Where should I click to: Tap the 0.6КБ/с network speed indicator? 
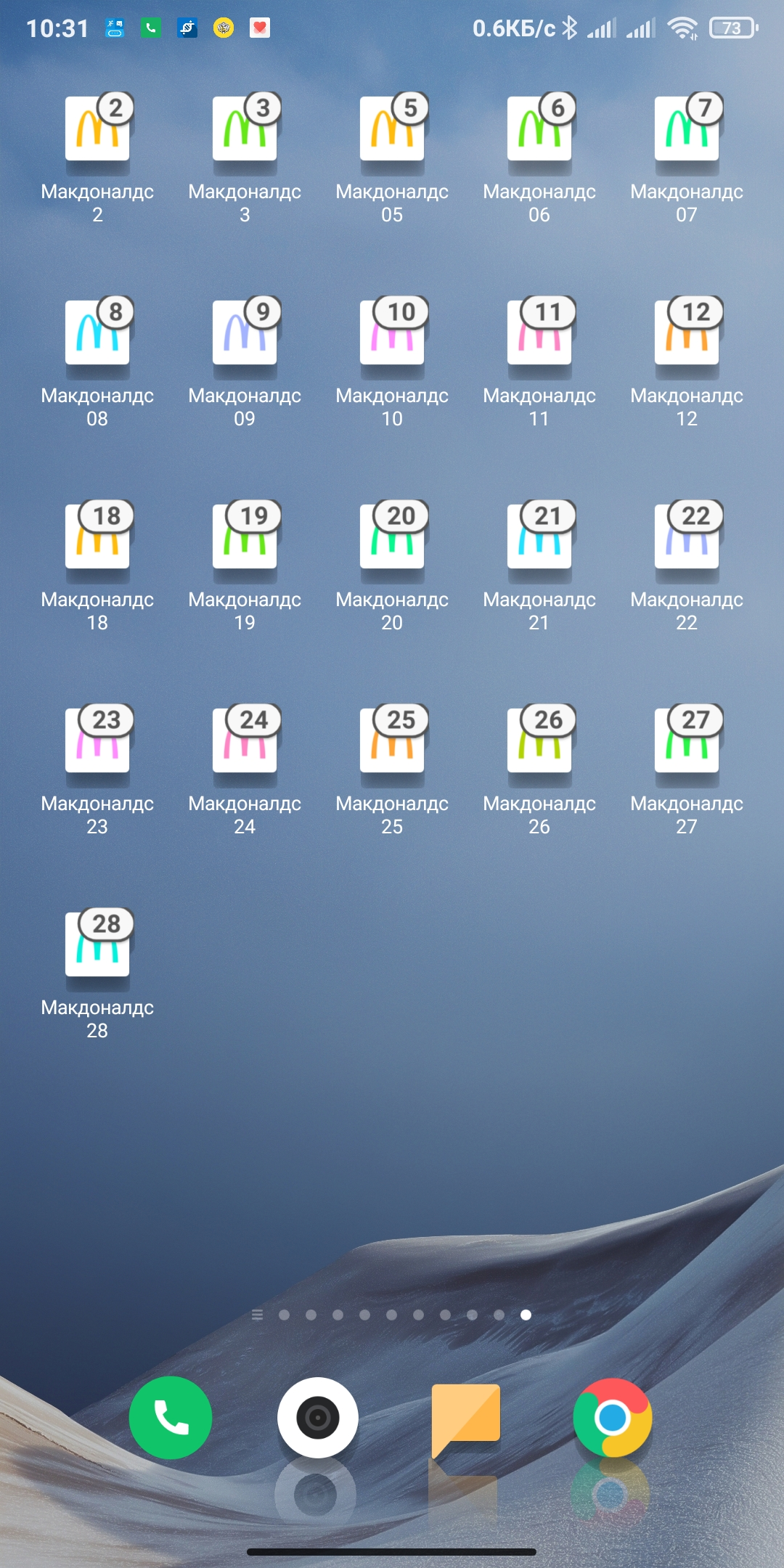pos(514,28)
